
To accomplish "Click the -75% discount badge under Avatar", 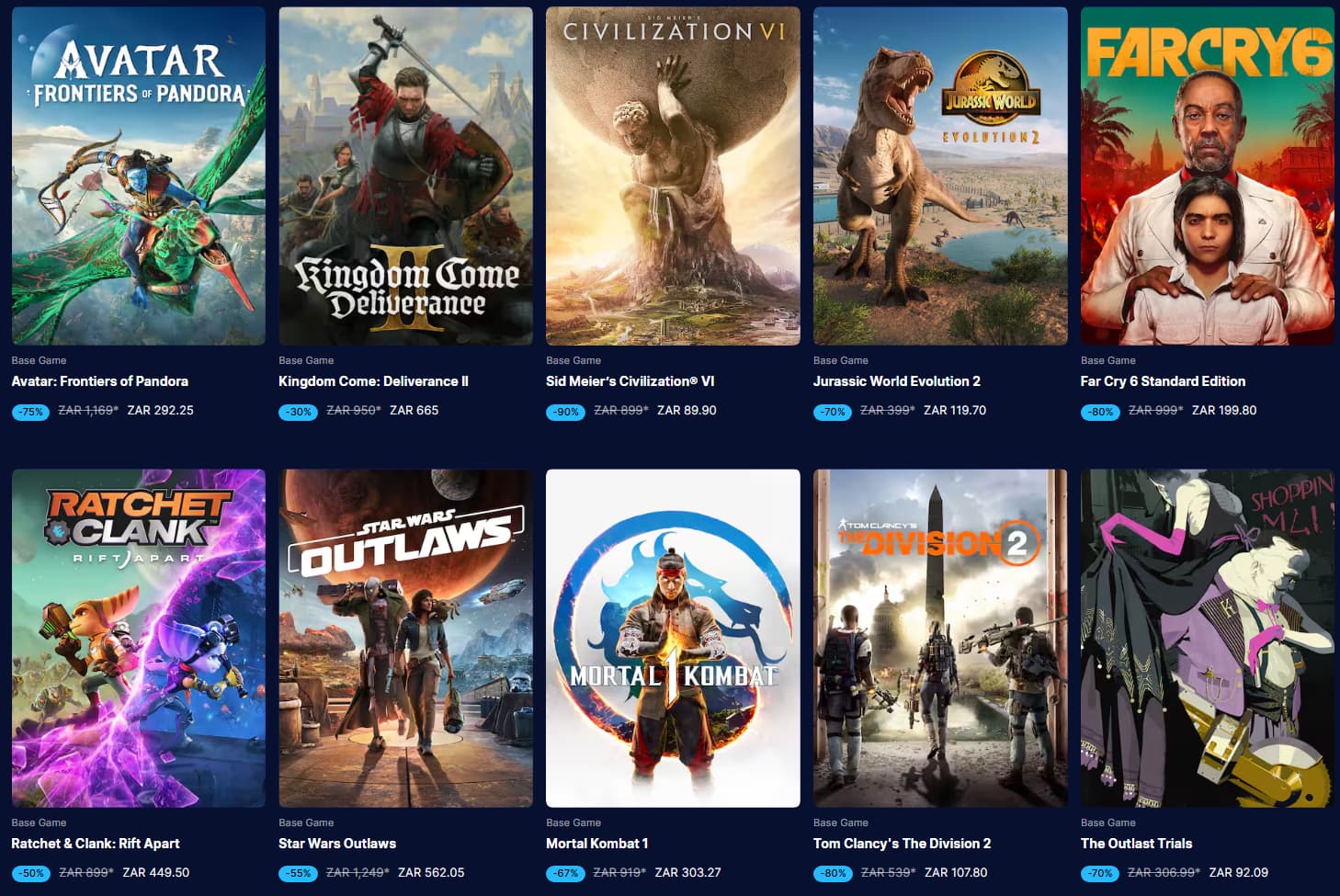I will [x=31, y=412].
